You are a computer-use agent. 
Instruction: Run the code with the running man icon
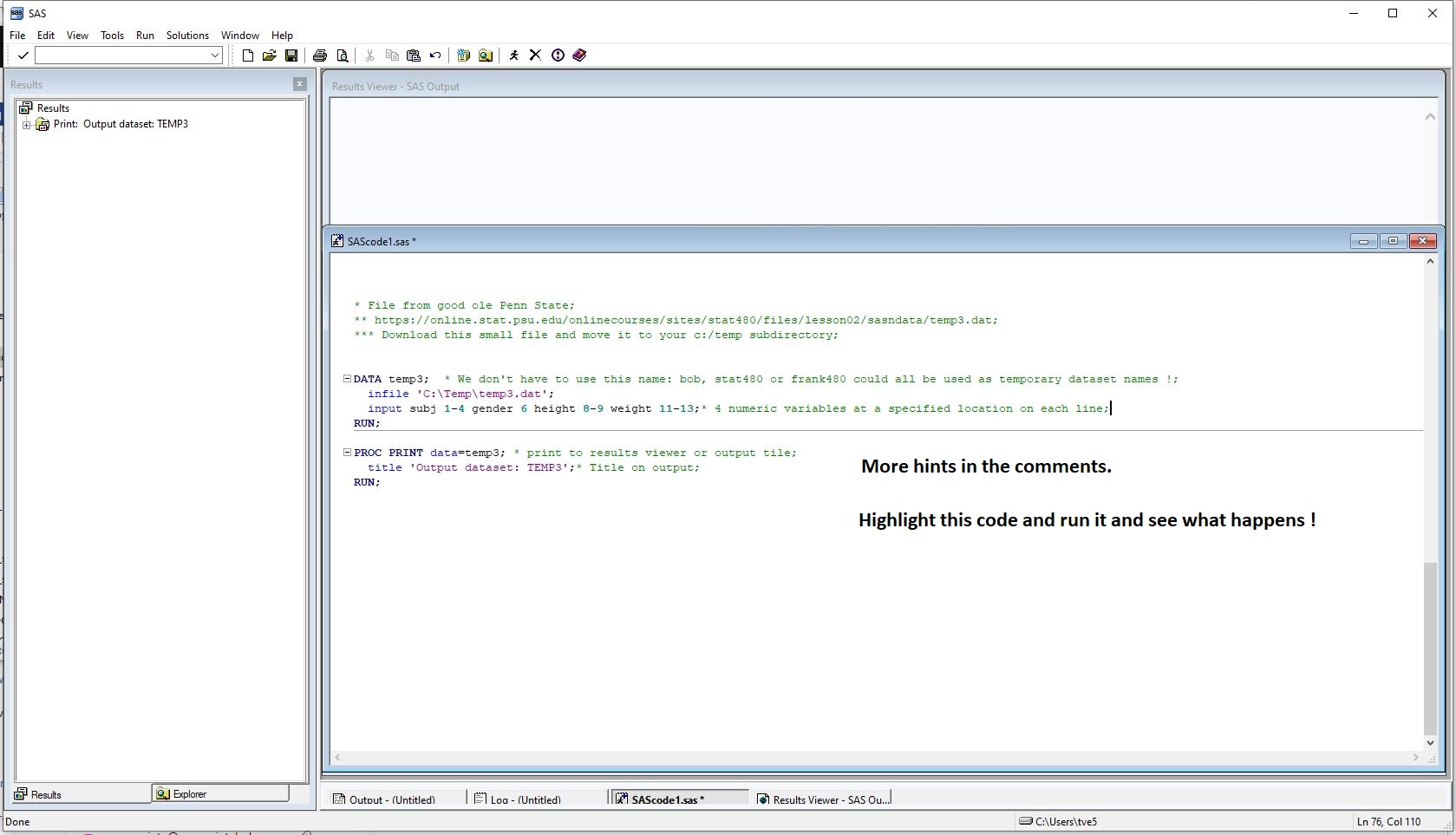coord(513,55)
